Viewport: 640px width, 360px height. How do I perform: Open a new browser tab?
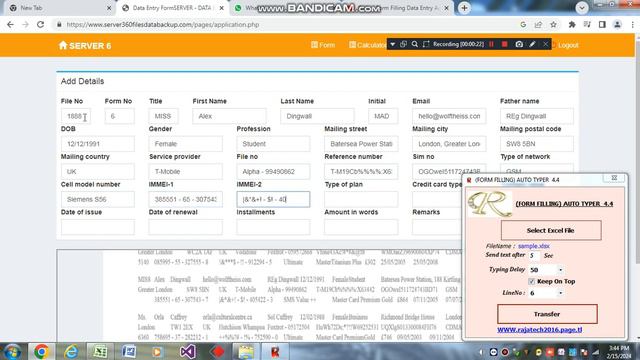pos(464,8)
